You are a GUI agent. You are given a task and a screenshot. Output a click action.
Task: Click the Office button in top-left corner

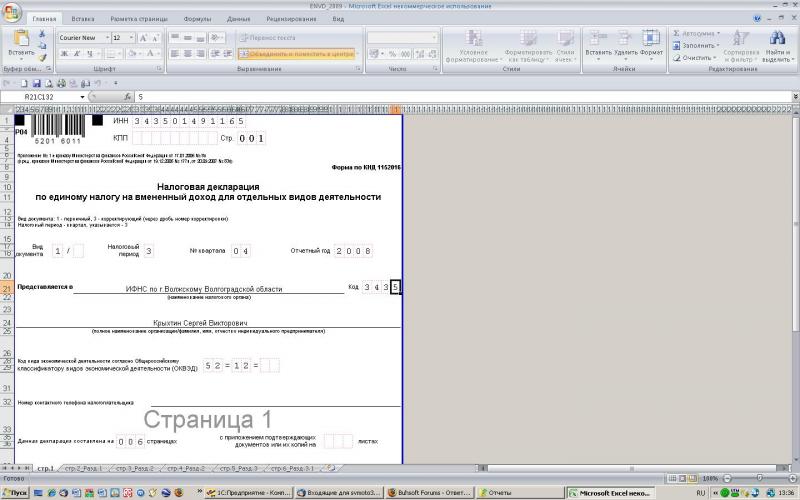[x=13, y=9]
